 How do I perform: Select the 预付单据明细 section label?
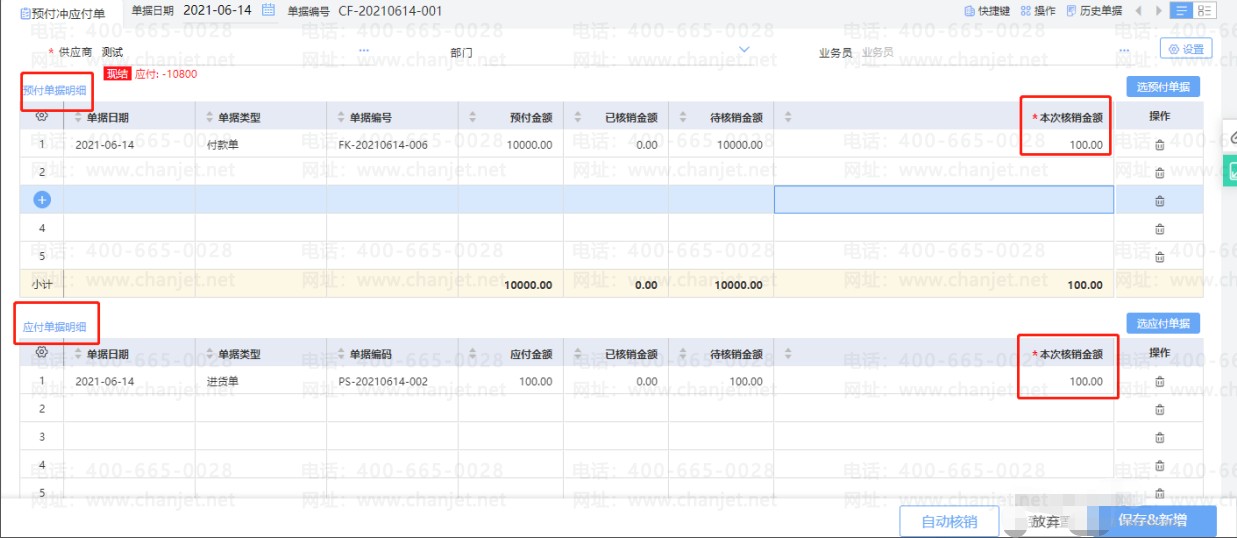click(x=55, y=90)
